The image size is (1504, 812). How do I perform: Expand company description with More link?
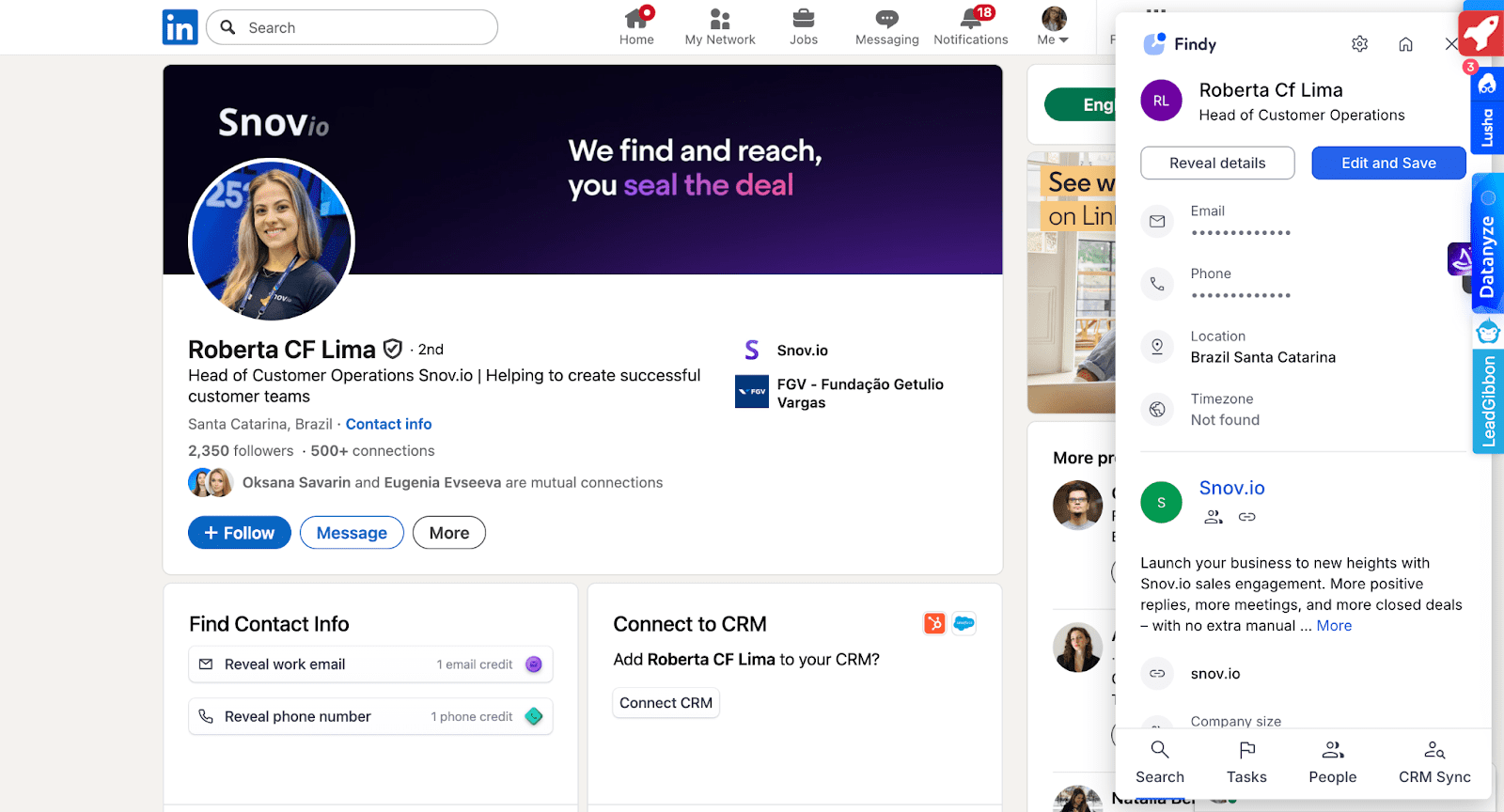click(1334, 626)
